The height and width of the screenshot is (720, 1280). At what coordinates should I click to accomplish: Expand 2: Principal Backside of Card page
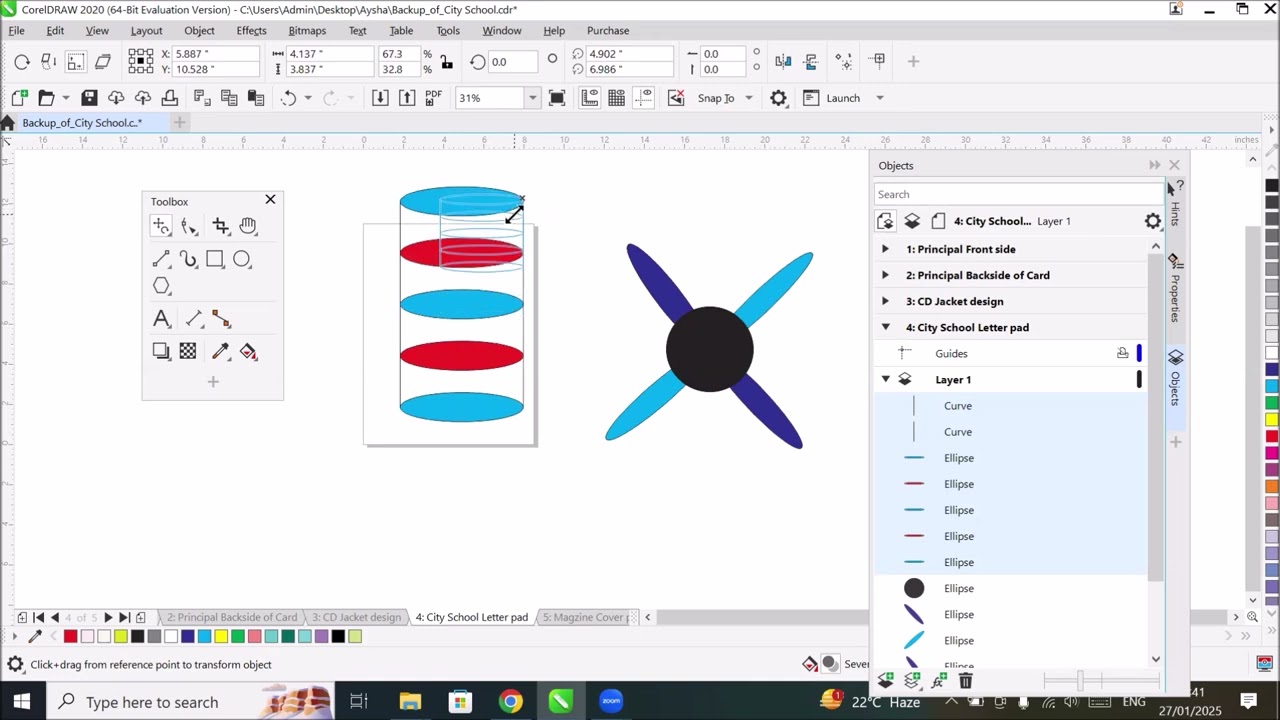pyautogui.click(x=885, y=275)
